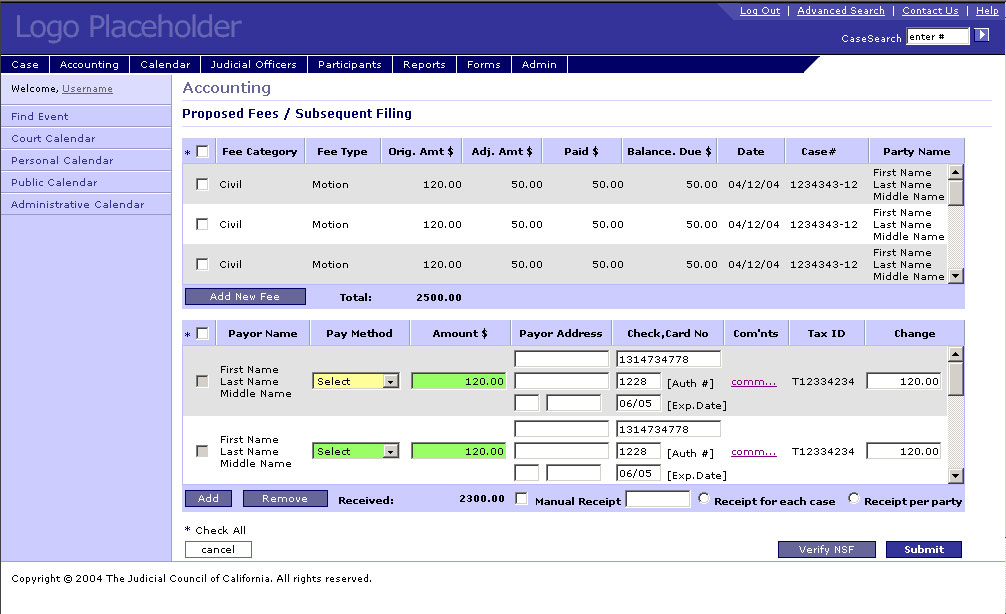The image size is (1006, 614).
Task: Open Court Calendar in the sidebar
Action: 54,139
